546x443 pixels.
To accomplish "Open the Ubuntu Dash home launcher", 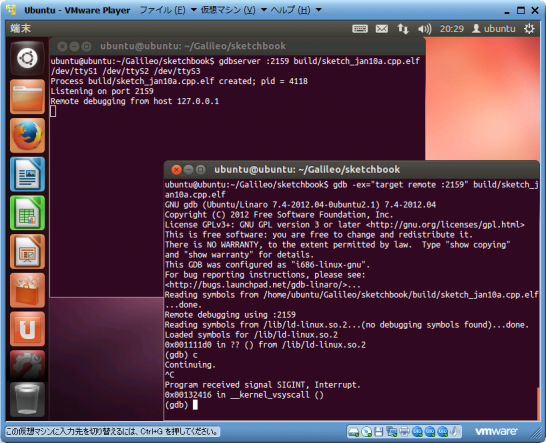I will (27, 58).
